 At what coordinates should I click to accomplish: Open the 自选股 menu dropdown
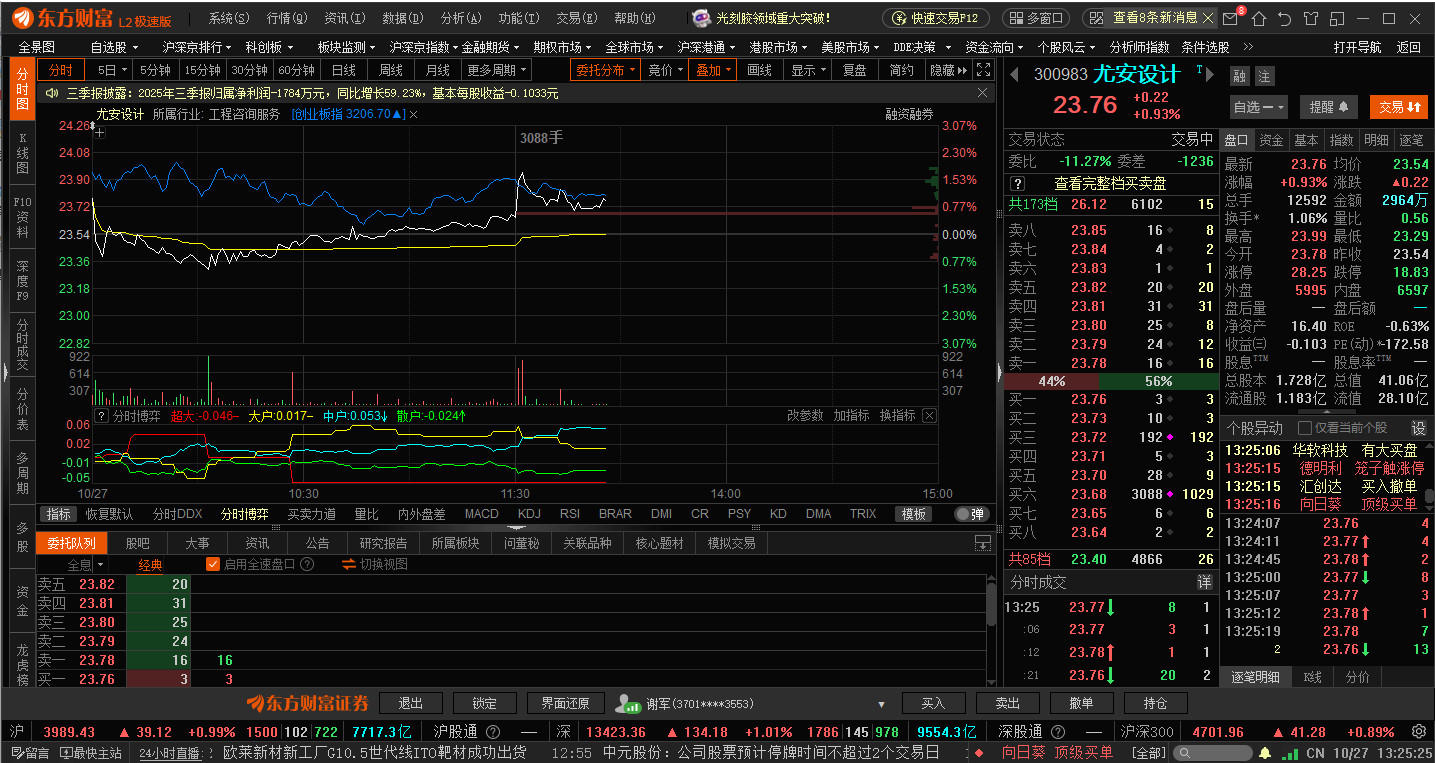click(x=113, y=47)
